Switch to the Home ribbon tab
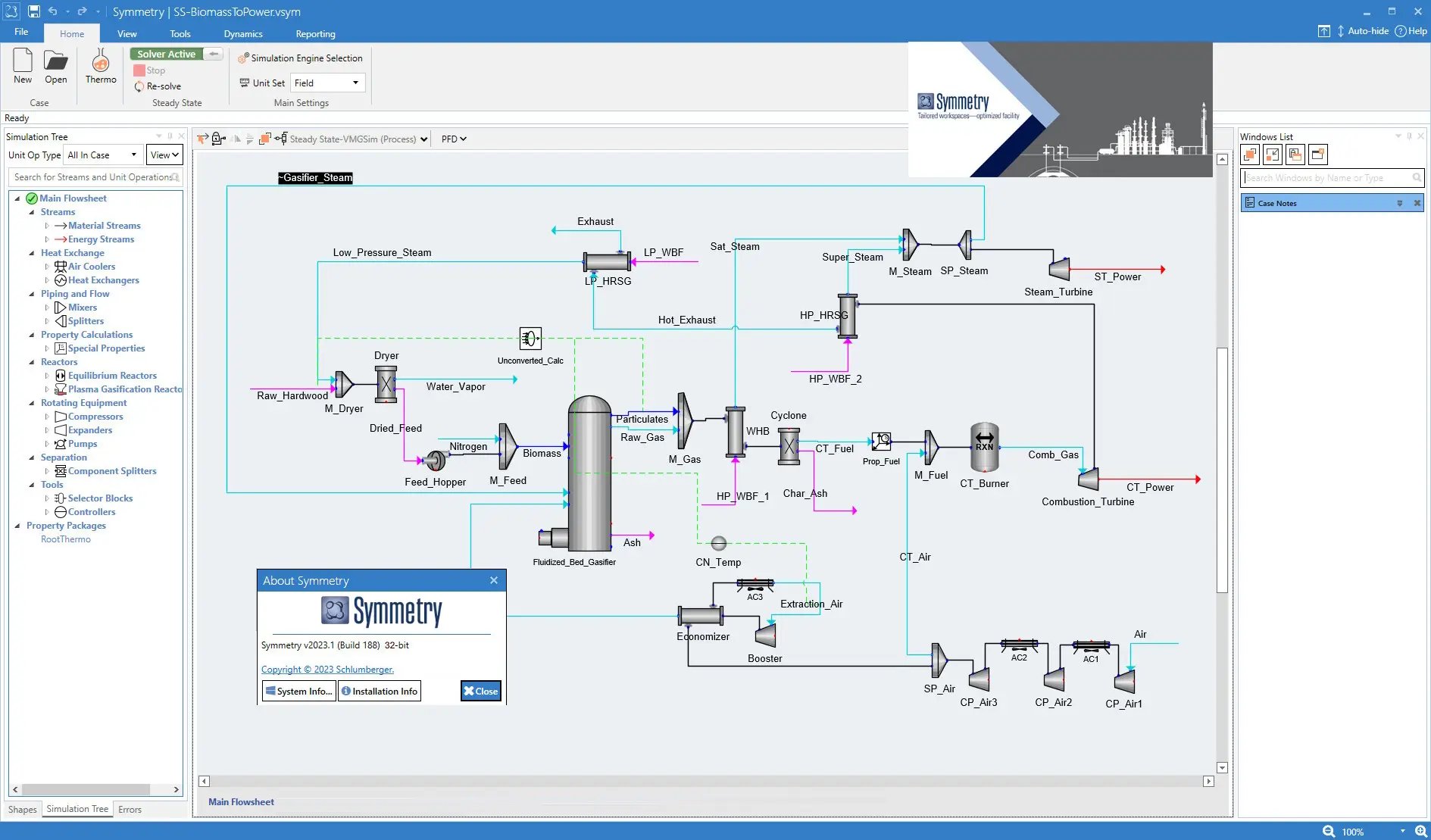Screen dimensions: 1431x840 pos(72,34)
